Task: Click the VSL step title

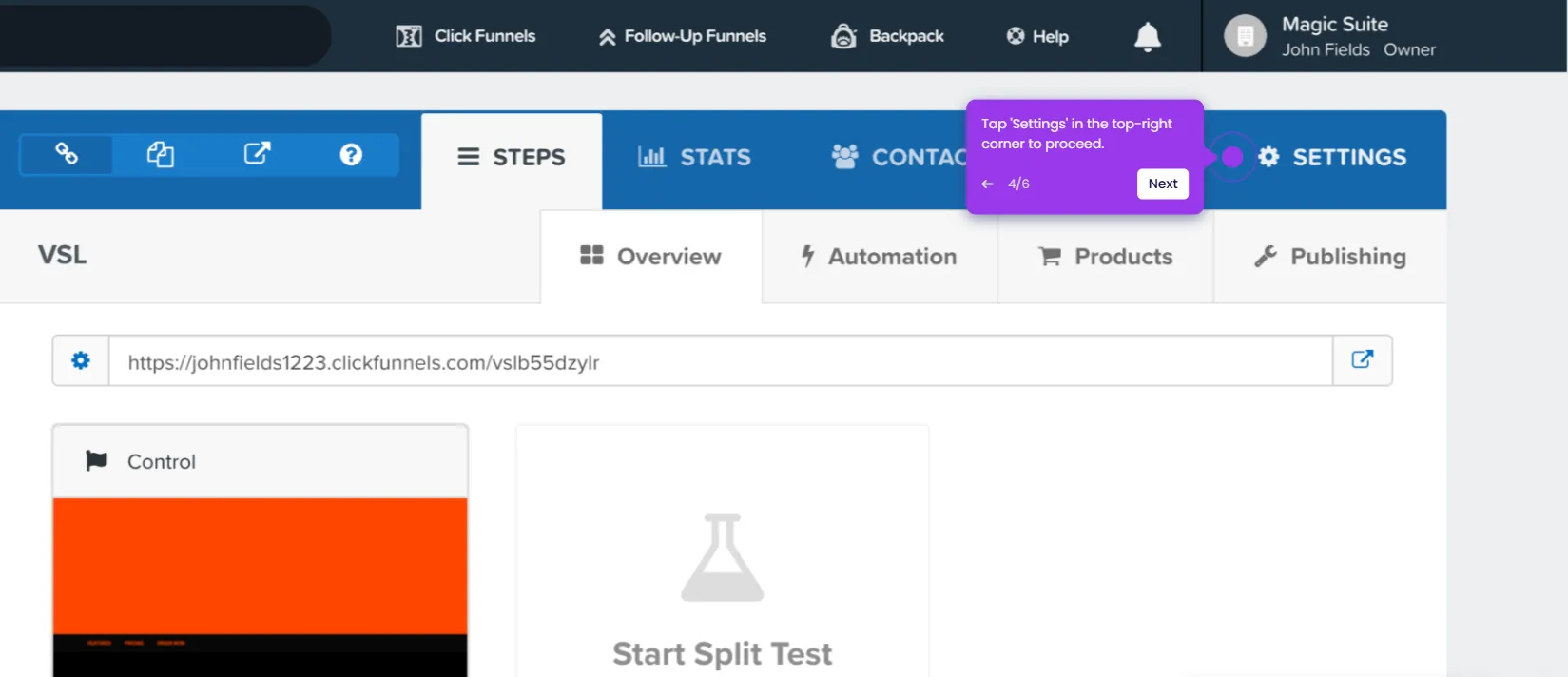Action: pyautogui.click(x=63, y=255)
